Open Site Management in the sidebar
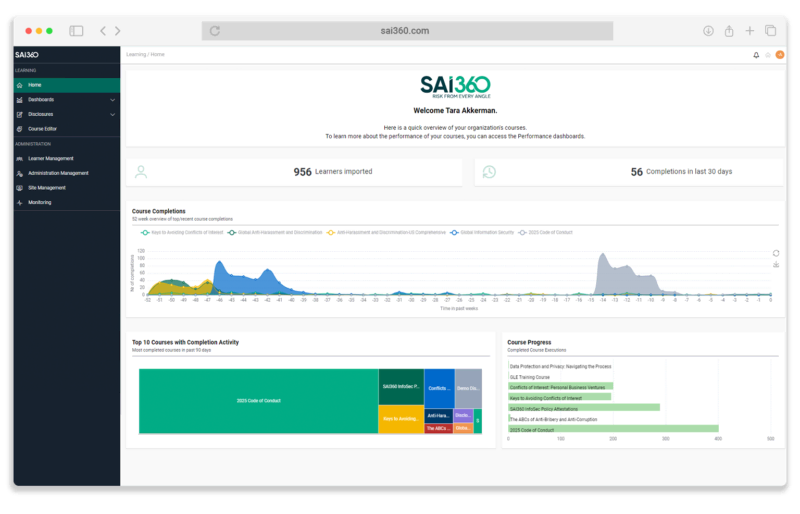This screenshot has height=514, width=800. click(46, 187)
